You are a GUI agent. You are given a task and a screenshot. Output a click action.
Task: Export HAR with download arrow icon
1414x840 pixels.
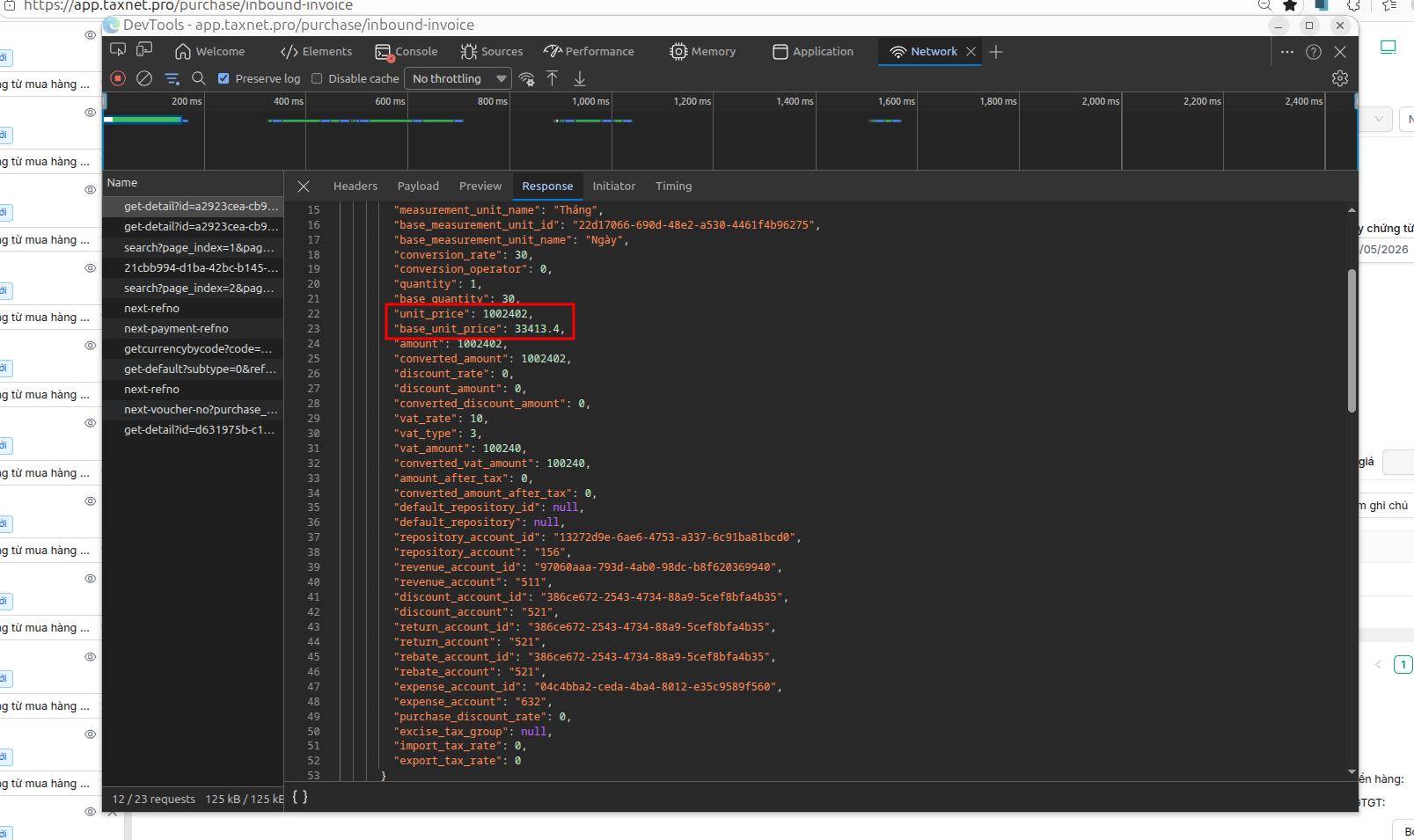pyautogui.click(x=580, y=78)
